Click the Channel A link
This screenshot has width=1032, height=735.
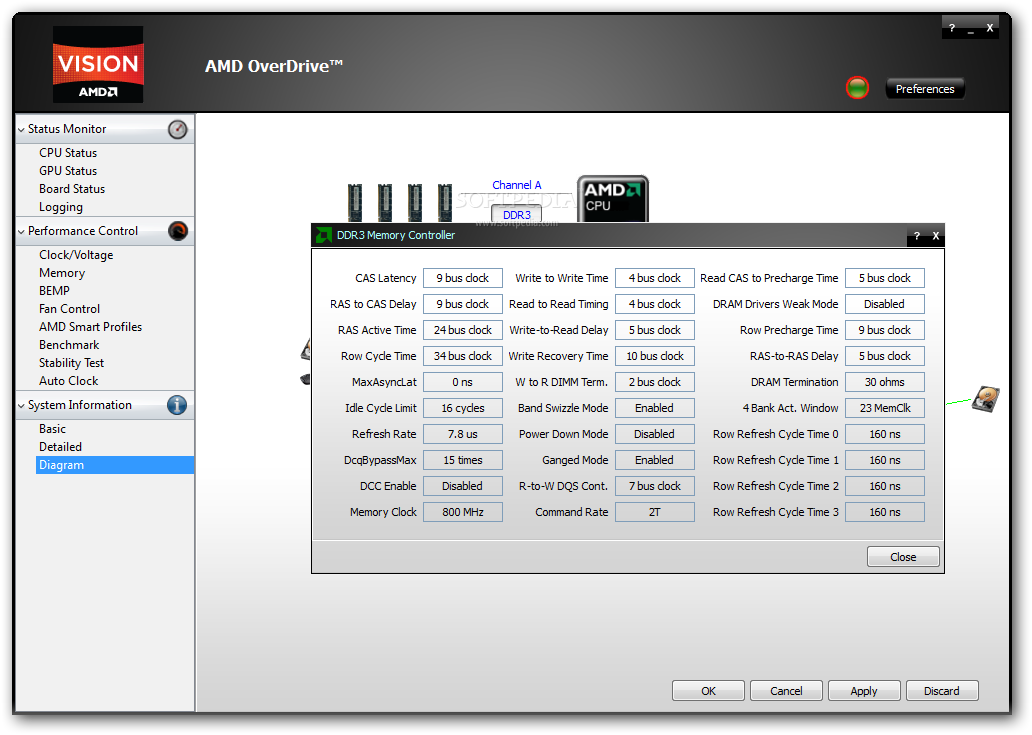517,186
